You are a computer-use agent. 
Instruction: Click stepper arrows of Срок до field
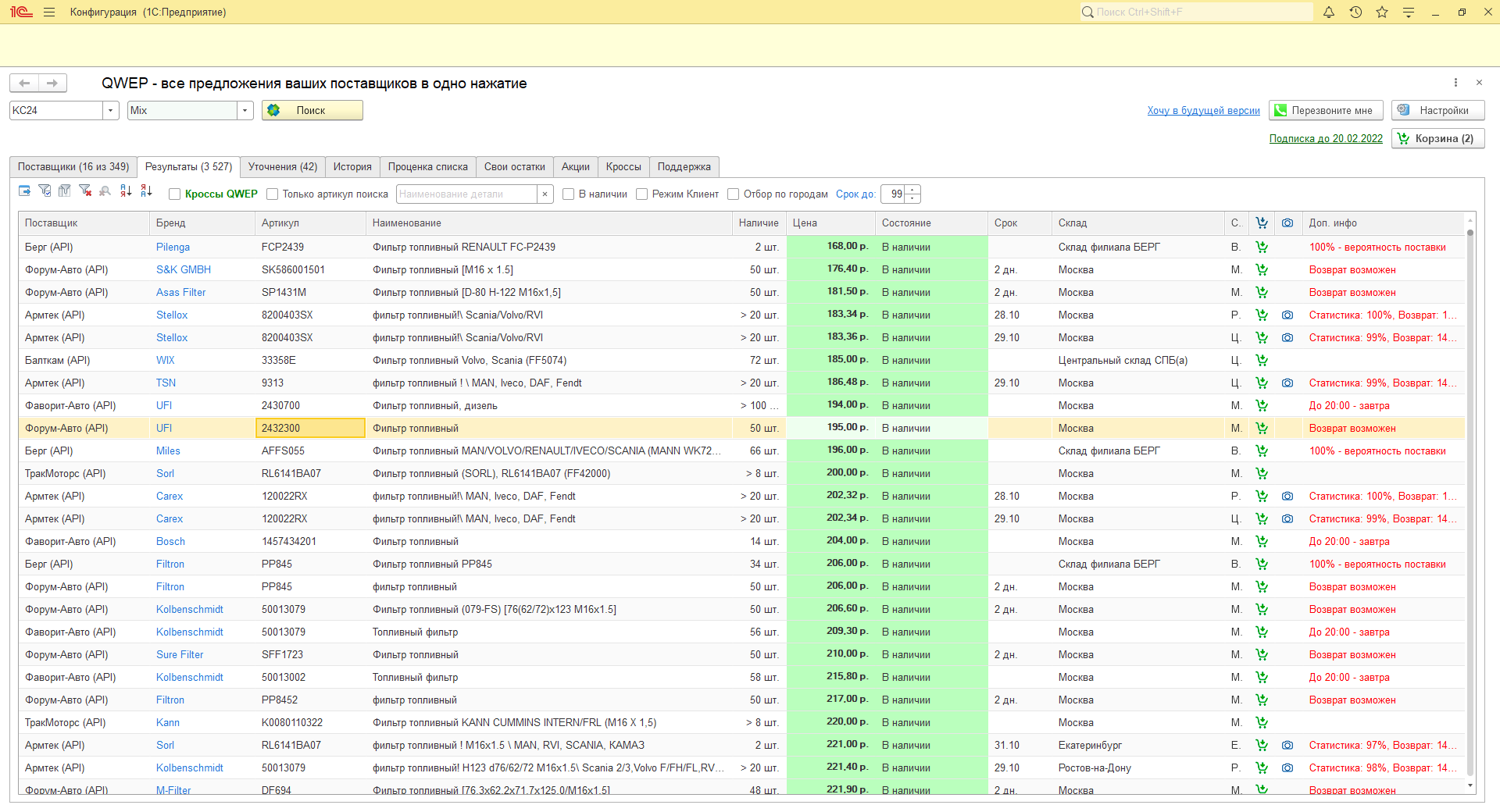coord(912,194)
